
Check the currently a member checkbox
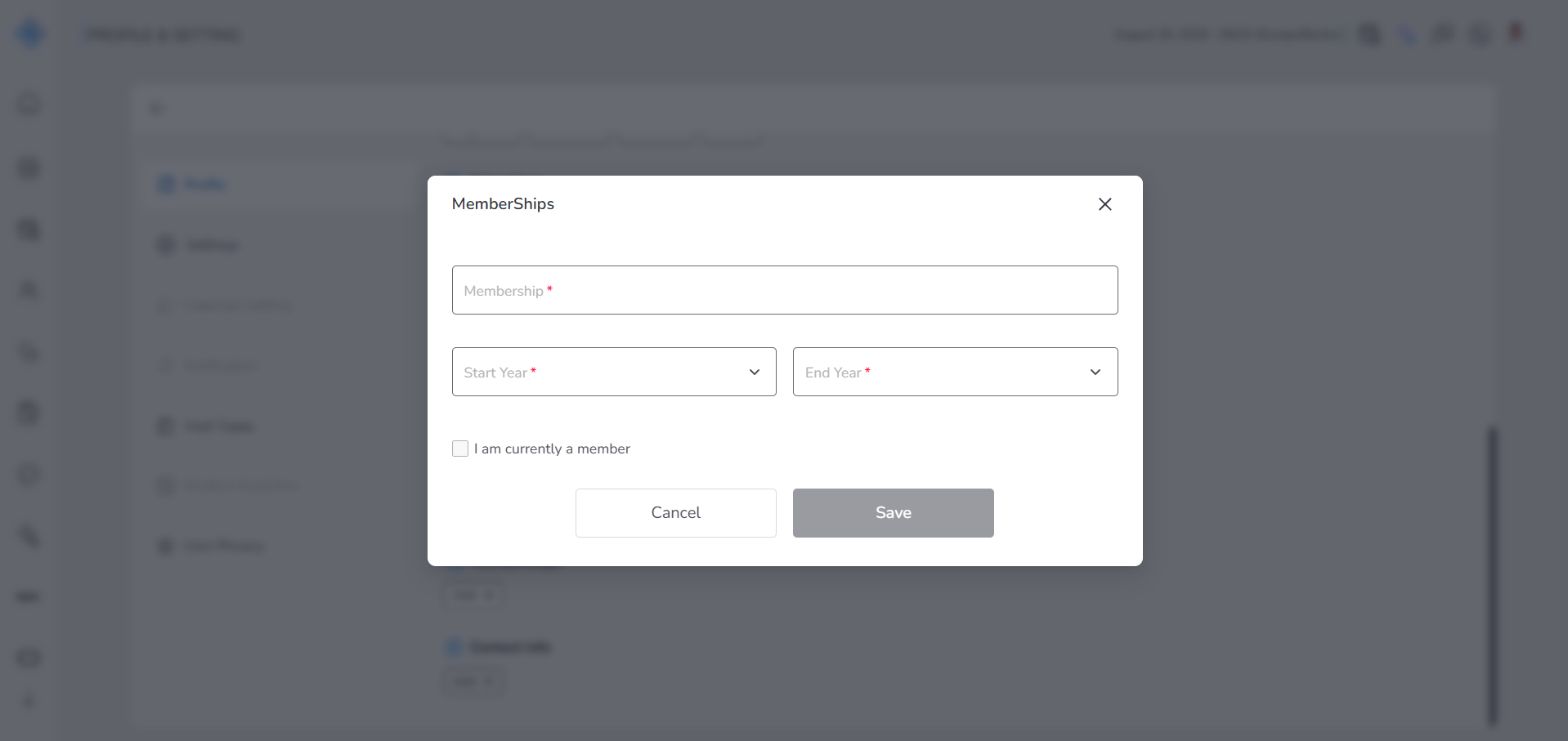point(460,449)
